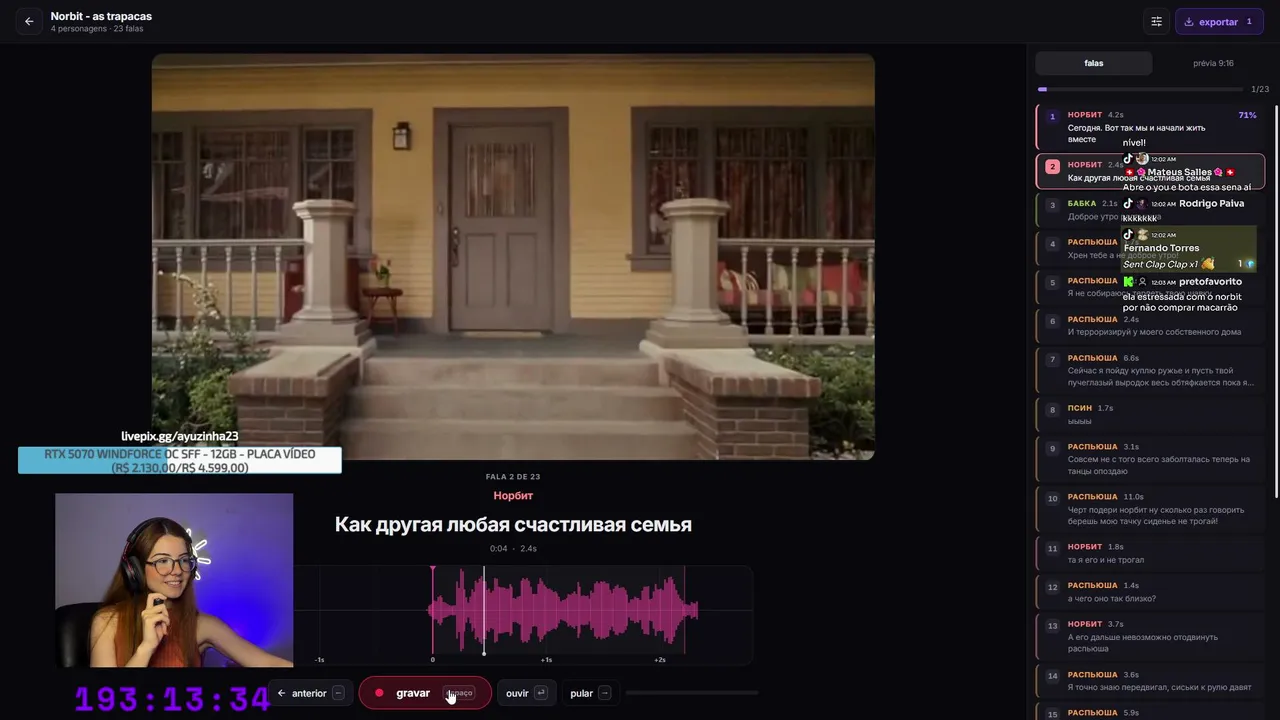Click the house video preview
The height and width of the screenshot is (720, 1280).
513,257
